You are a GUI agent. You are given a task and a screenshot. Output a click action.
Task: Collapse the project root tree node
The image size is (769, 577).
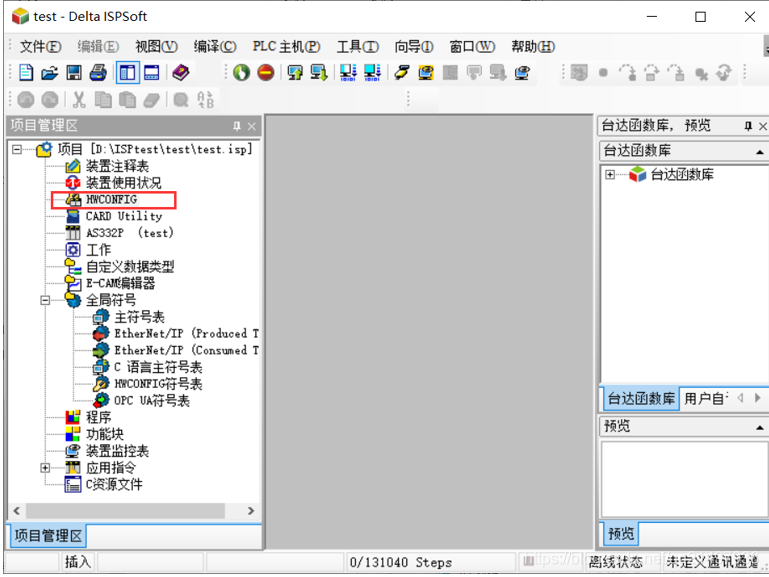tap(17, 149)
